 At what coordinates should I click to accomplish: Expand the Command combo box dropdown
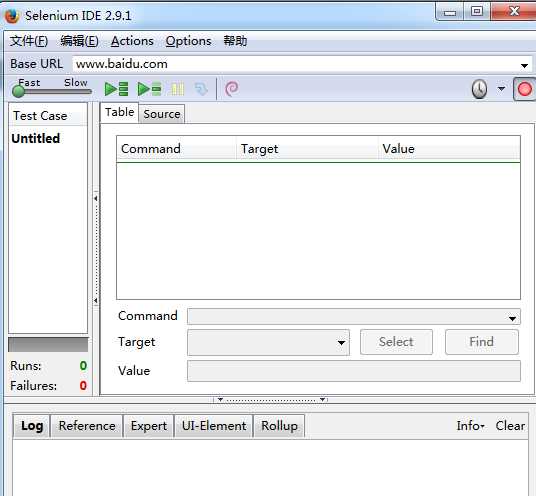click(x=512, y=318)
